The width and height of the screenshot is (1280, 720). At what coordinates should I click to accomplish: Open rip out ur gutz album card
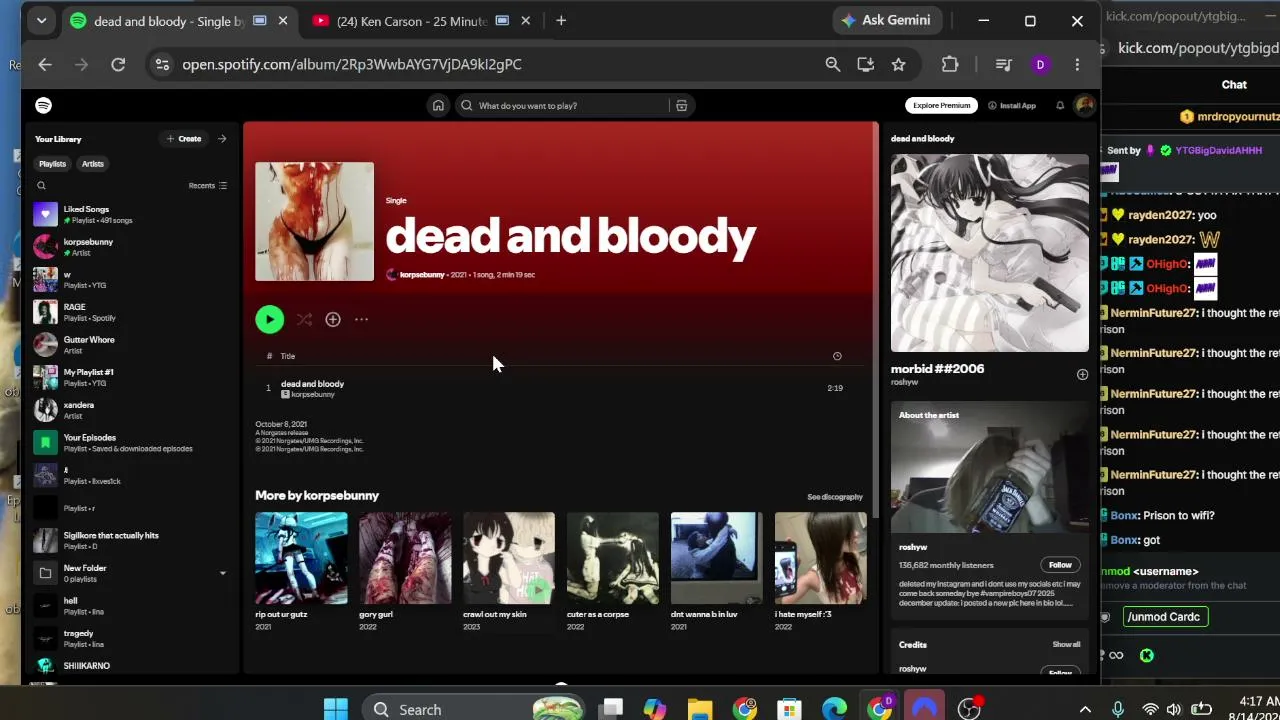pyautogui.click(x=301, y=571)
